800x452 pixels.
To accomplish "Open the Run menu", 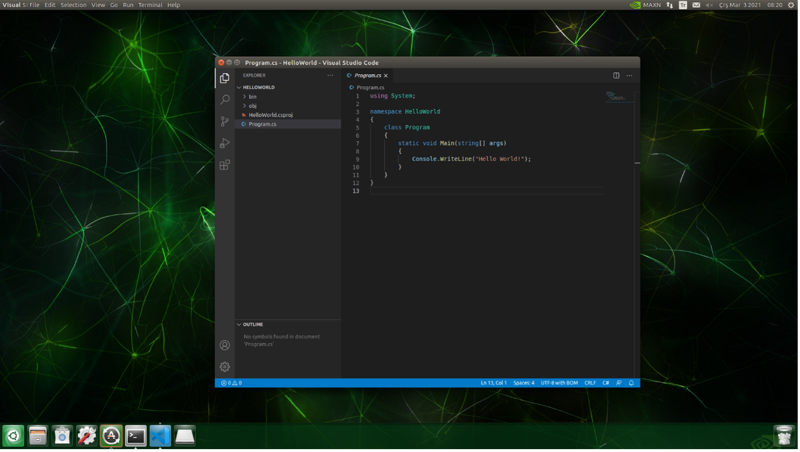I will 128,5.
